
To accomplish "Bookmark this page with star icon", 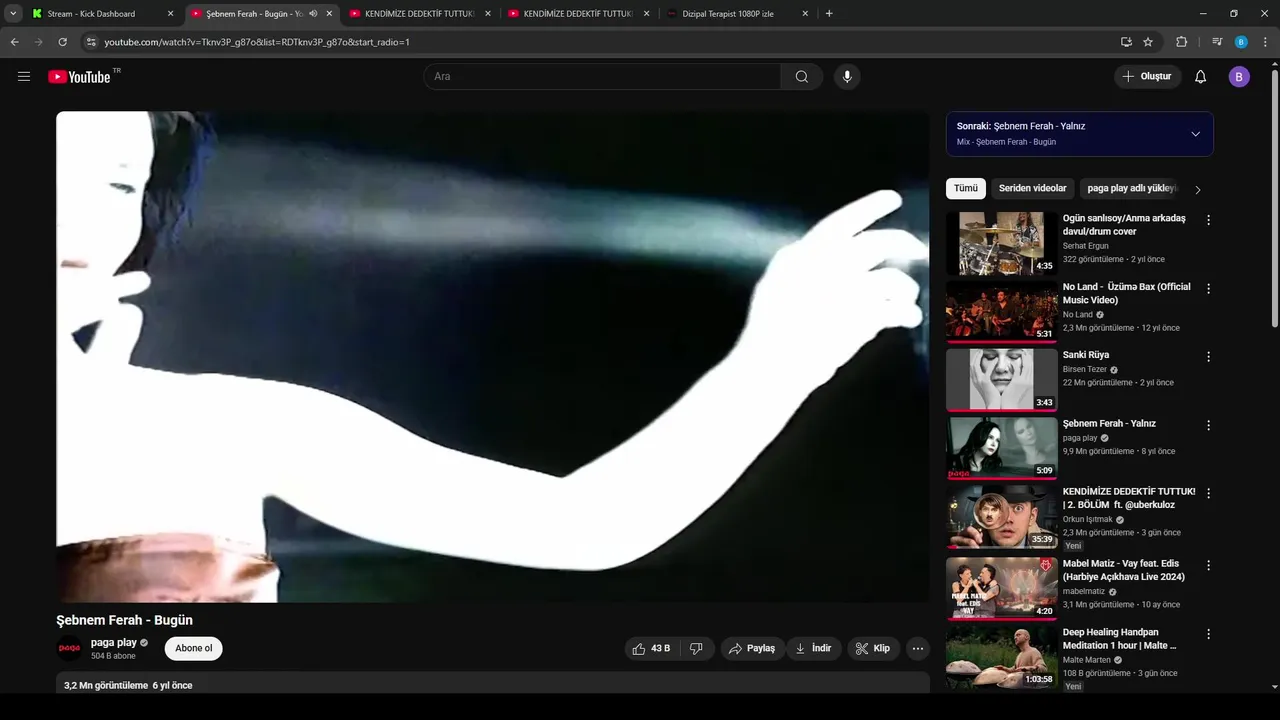I will (x=1148, y=42).
